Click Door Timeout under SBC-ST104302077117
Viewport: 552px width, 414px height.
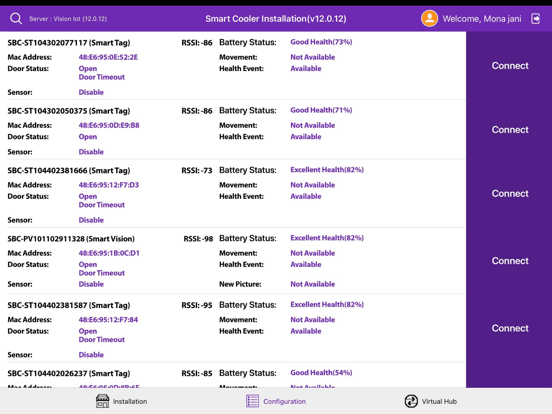(101, 77)
